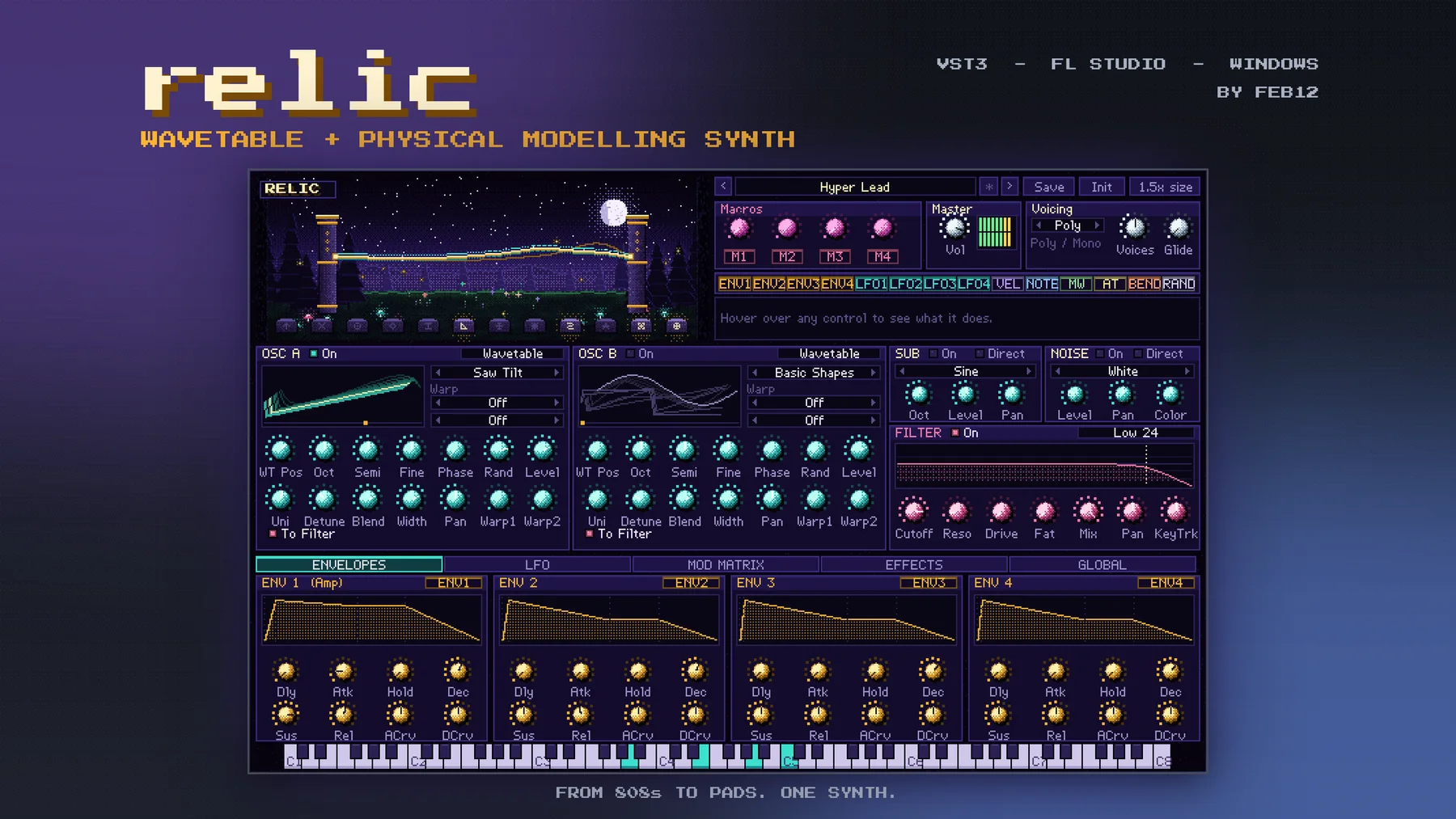1456x819 pixels.
Task: Click the 1.5x size button
Action: pyautogui.click(x=1165, y=187)
